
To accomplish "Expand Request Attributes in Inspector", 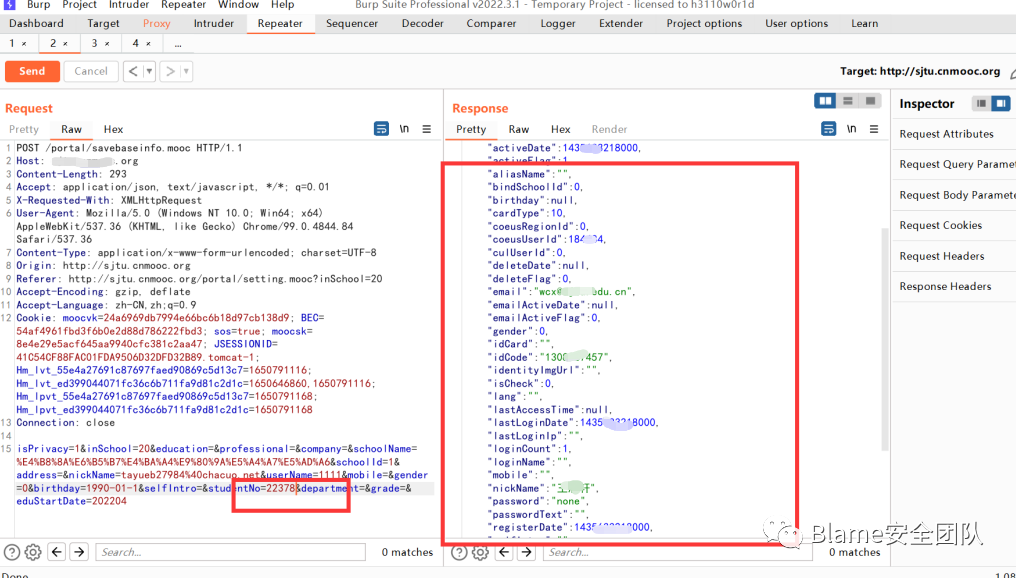I will 954,134.
